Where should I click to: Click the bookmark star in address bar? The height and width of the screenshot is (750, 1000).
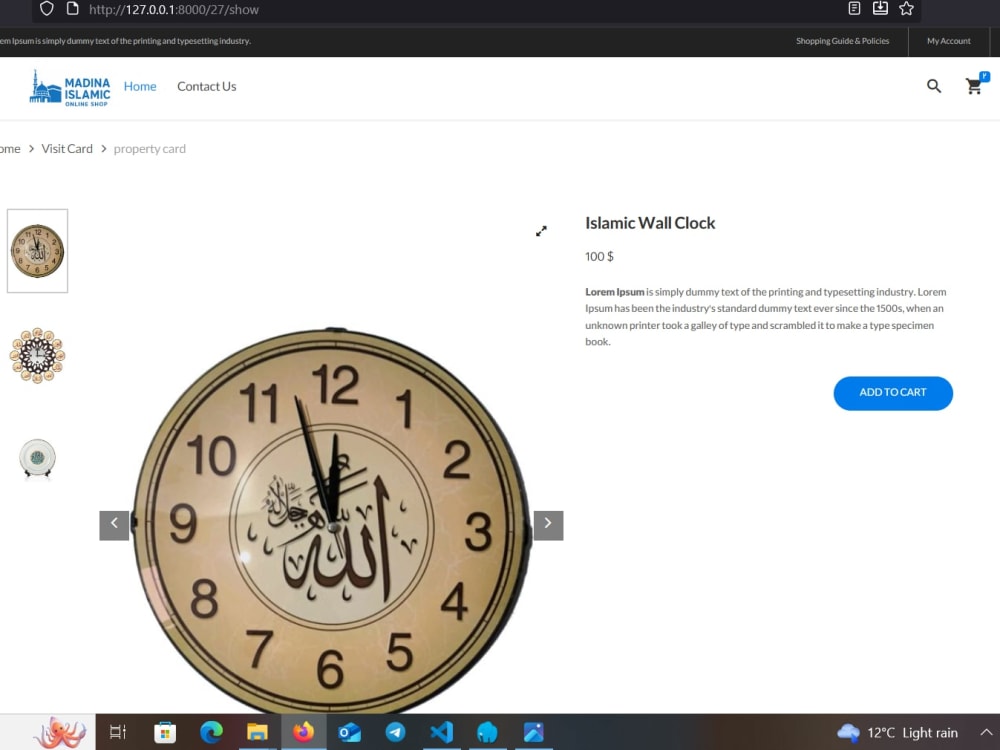[x=906, y=9]
